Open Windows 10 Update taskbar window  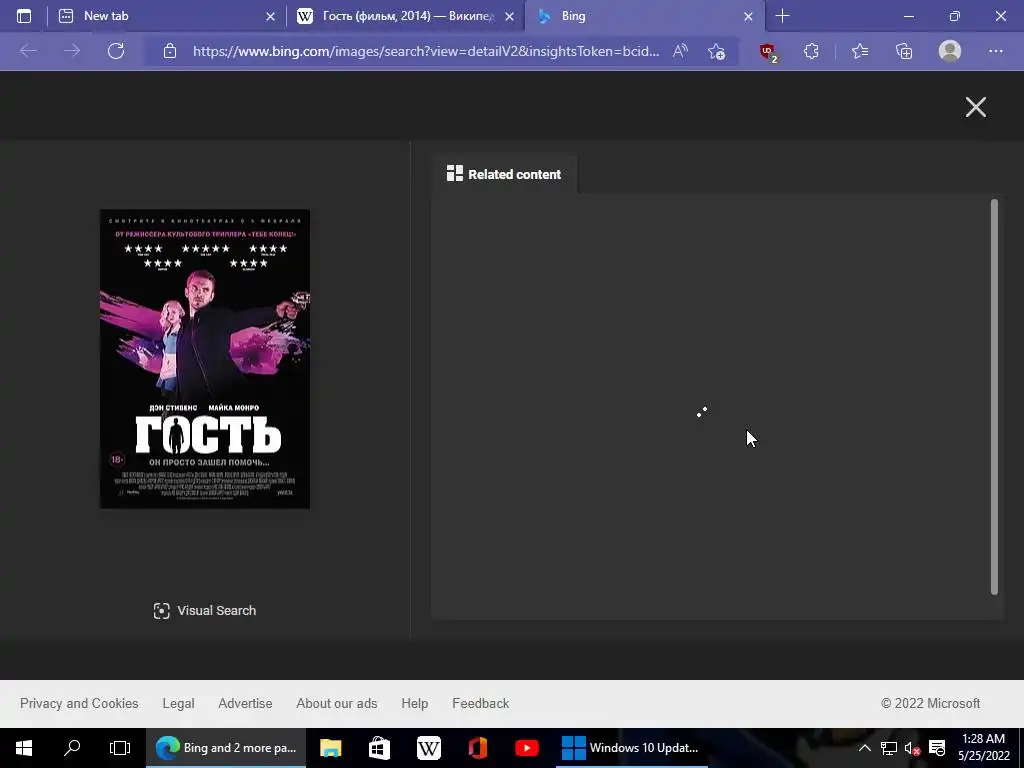pyautogui.click(x=632, y=748)
